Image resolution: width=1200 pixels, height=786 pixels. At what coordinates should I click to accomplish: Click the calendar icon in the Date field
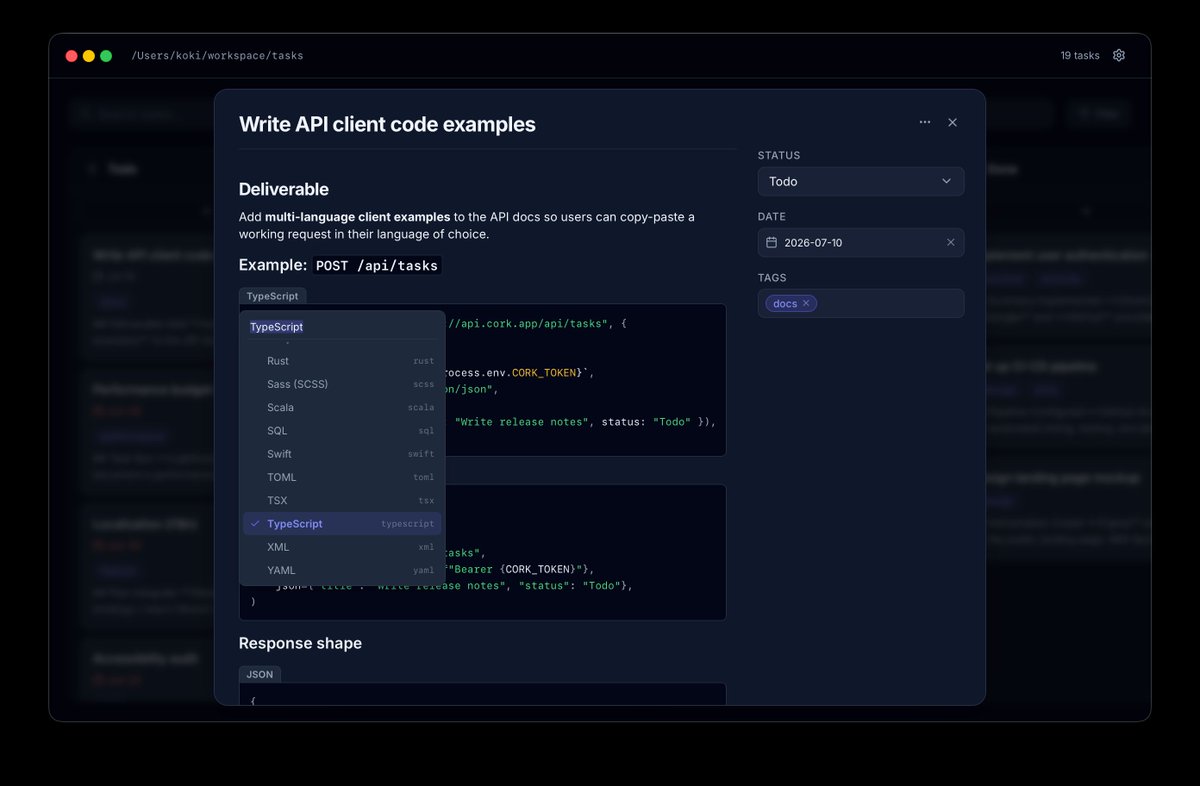coord(772,243)
